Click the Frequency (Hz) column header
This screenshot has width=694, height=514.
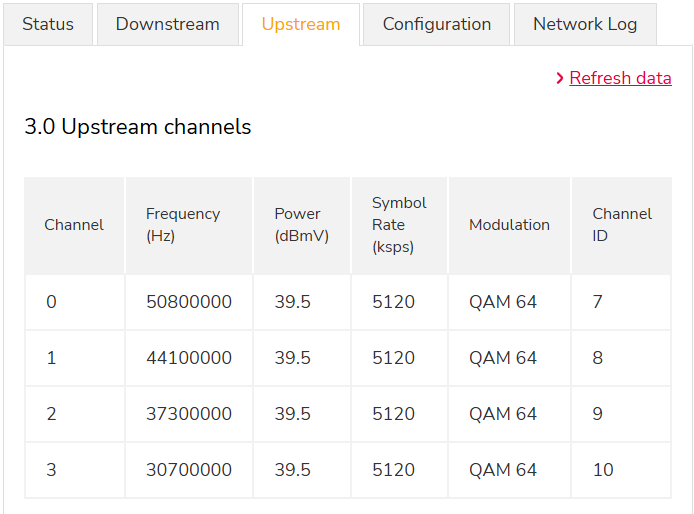183,225
